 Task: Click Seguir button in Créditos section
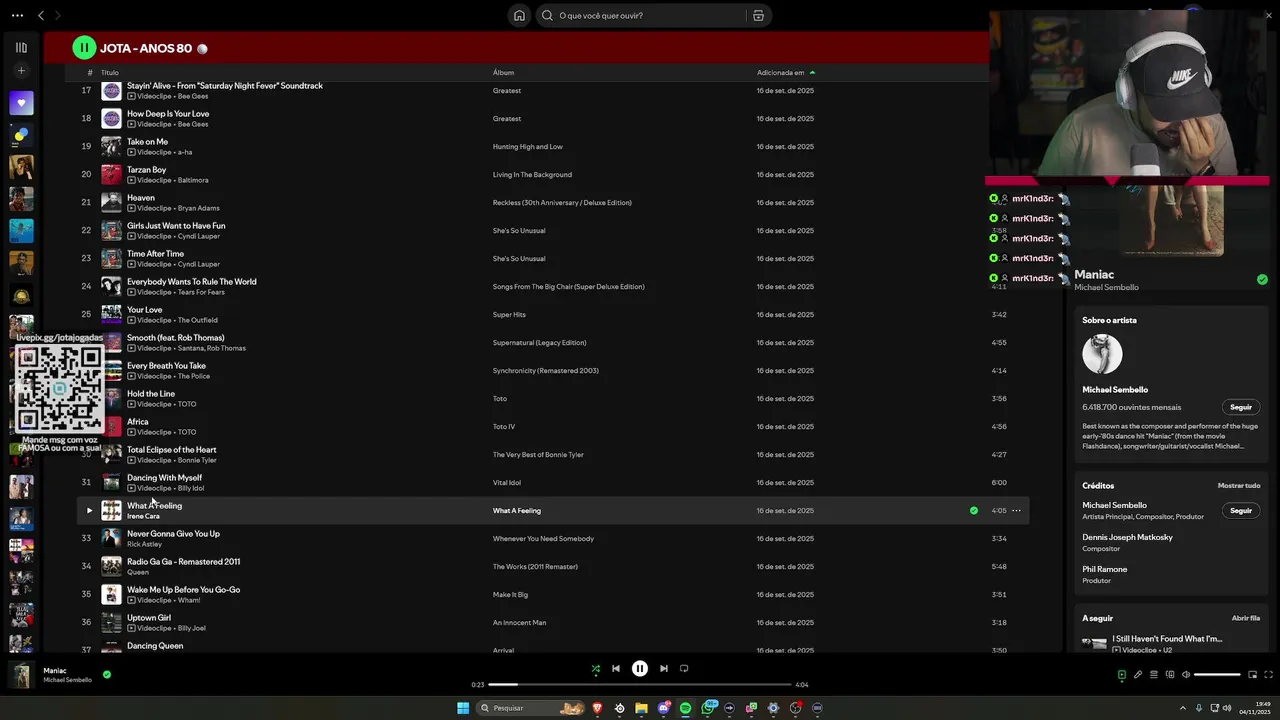(x=1241, y=511)
